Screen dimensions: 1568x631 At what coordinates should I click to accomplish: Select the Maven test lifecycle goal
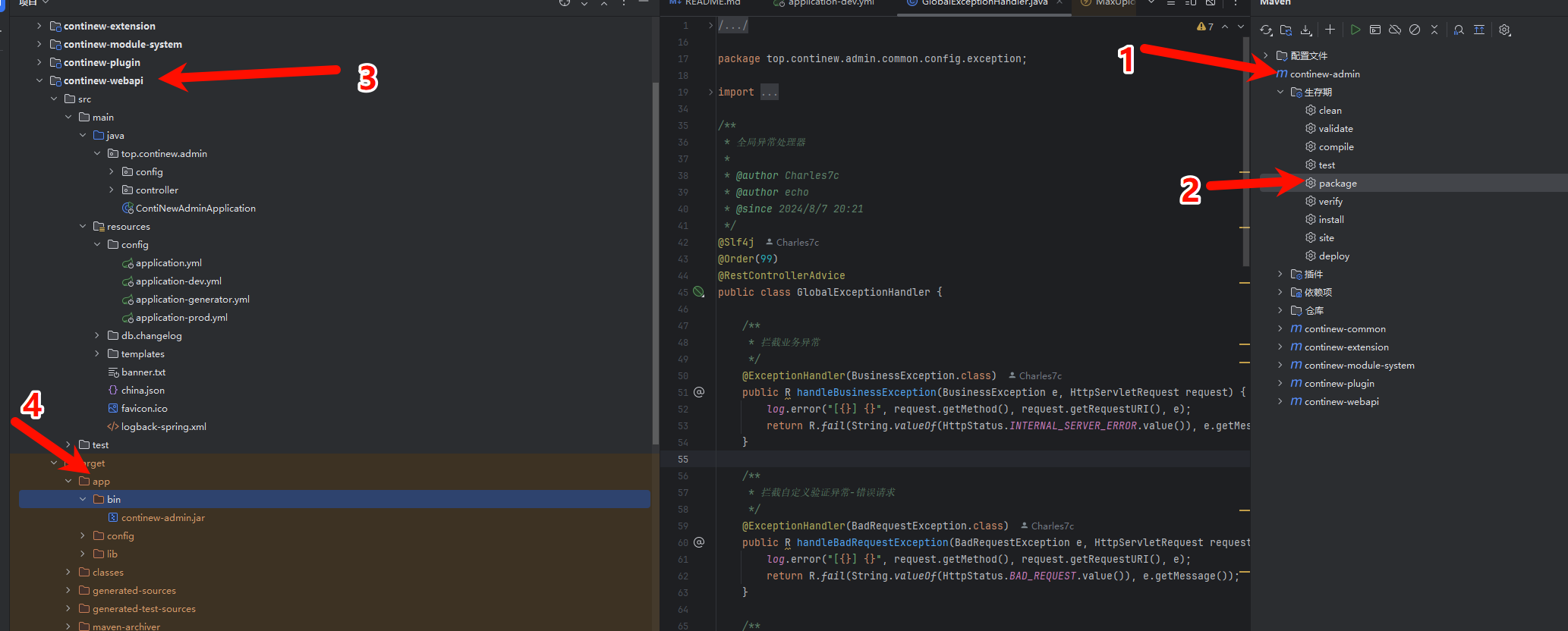pyautogui.click(x=1327, y=165)
